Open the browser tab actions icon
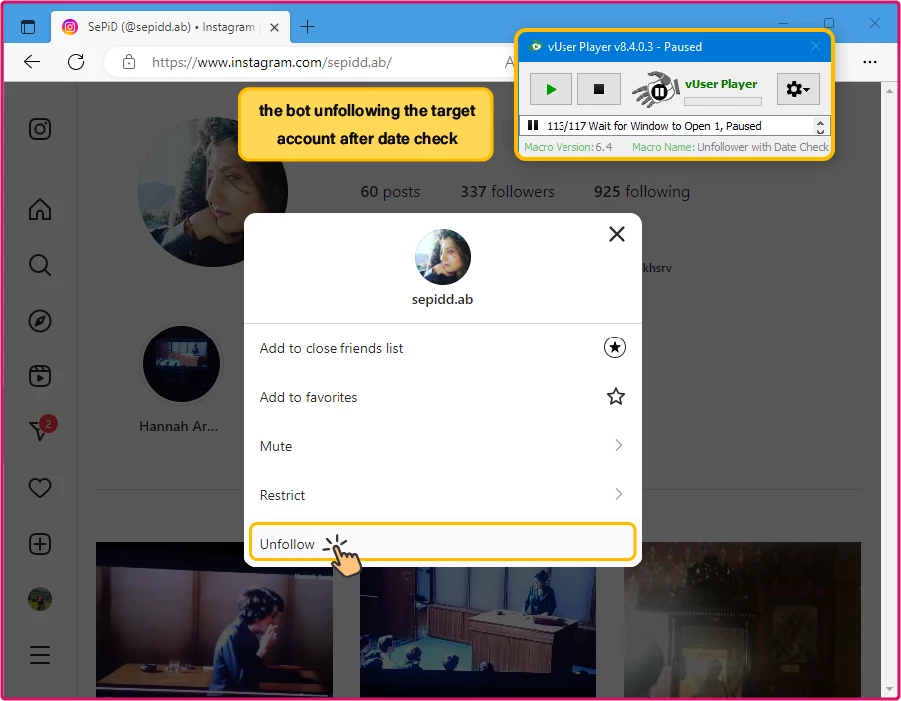This screenshot has height=701, width=901. click(x=28, y=27)
